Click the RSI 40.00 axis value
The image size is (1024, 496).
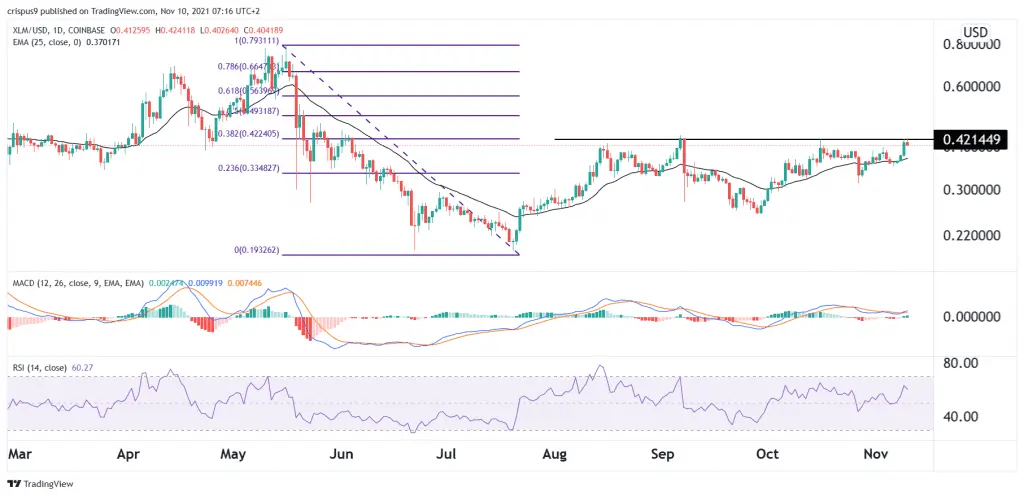click(x=963, y=416)
